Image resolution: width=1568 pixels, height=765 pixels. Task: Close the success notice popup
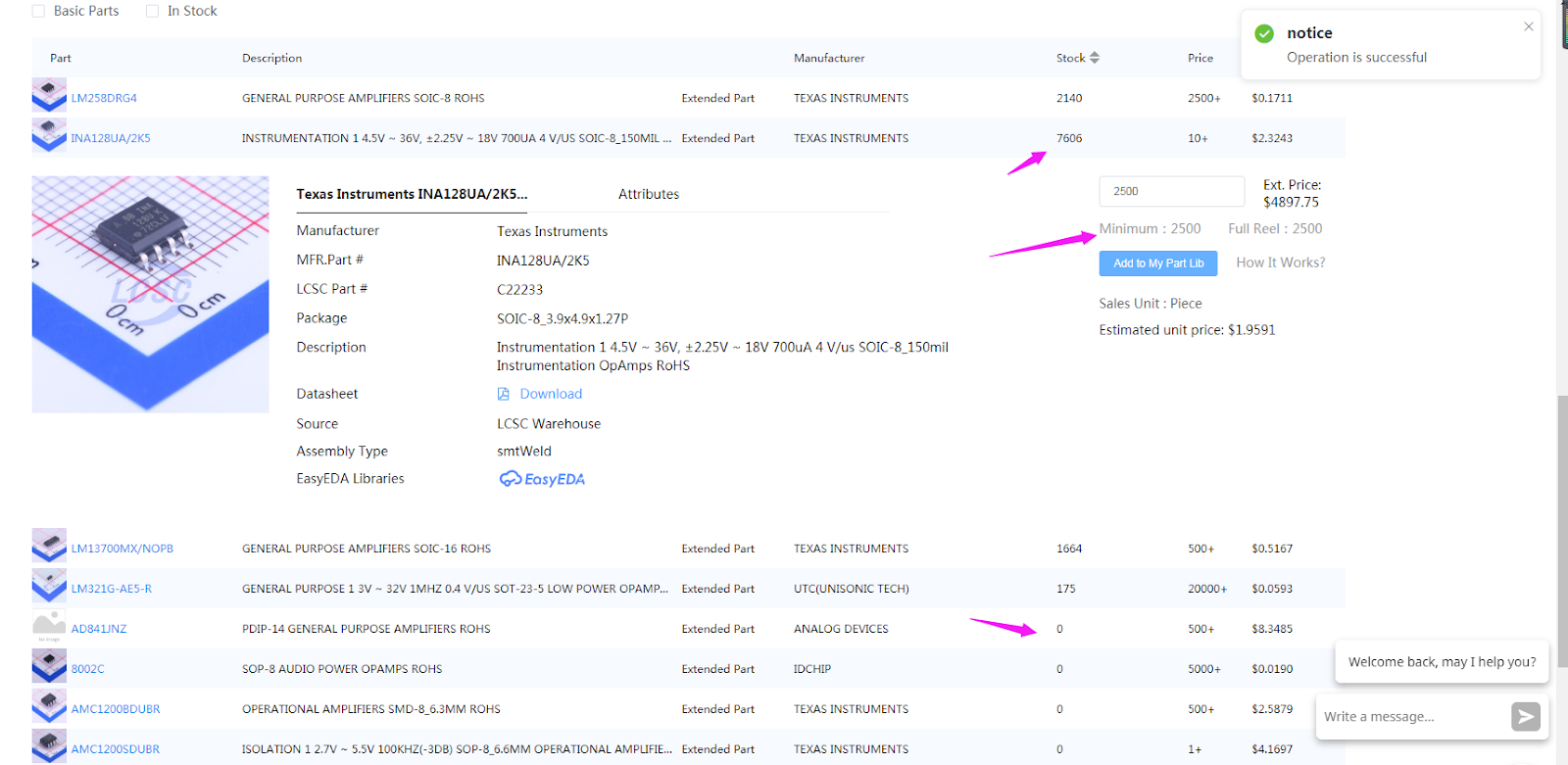tap(1529, 26)
